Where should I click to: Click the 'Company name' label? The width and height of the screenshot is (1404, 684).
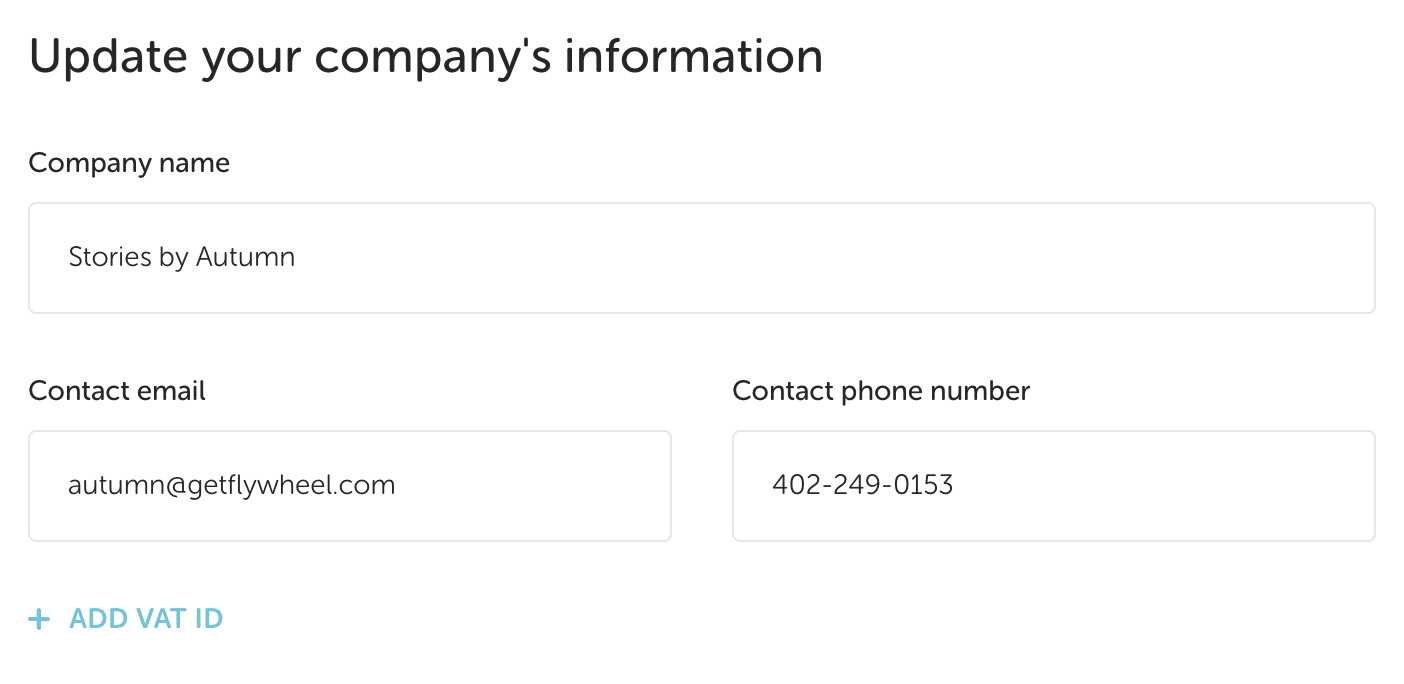129,163
